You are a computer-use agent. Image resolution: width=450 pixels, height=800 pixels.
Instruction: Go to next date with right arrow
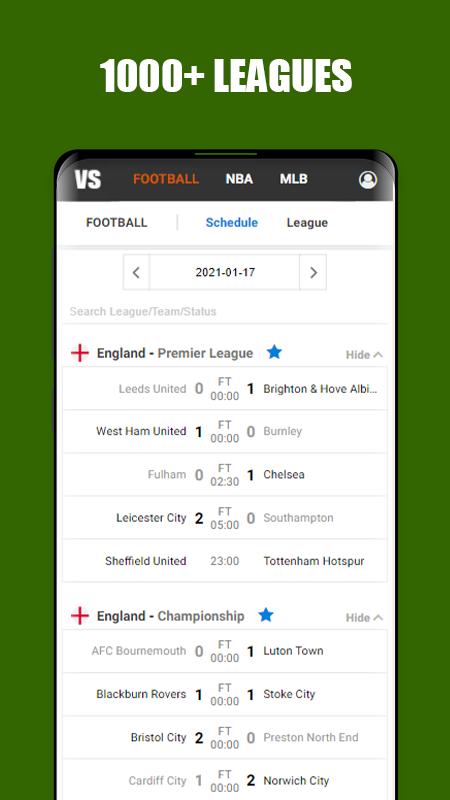tap(313, 272)
